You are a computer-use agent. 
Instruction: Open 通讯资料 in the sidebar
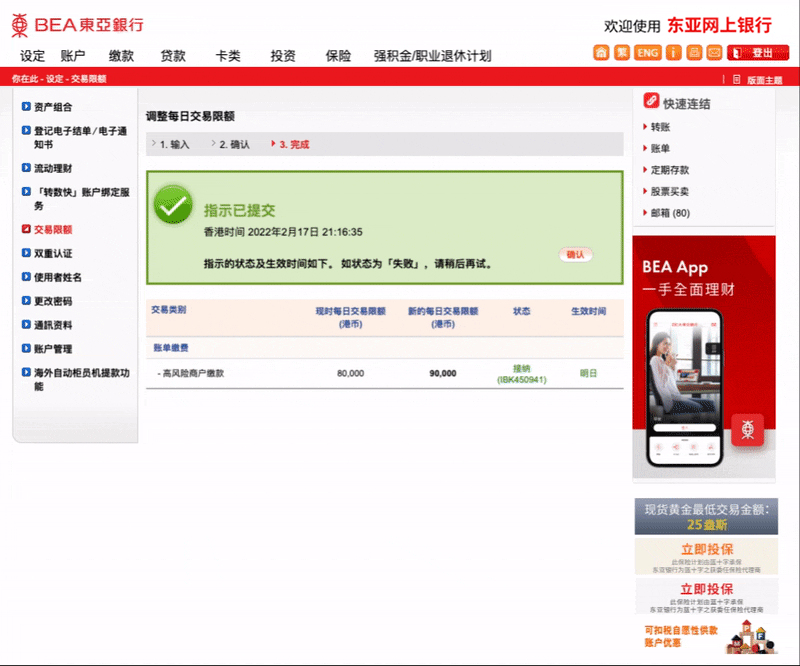point(53,325)
